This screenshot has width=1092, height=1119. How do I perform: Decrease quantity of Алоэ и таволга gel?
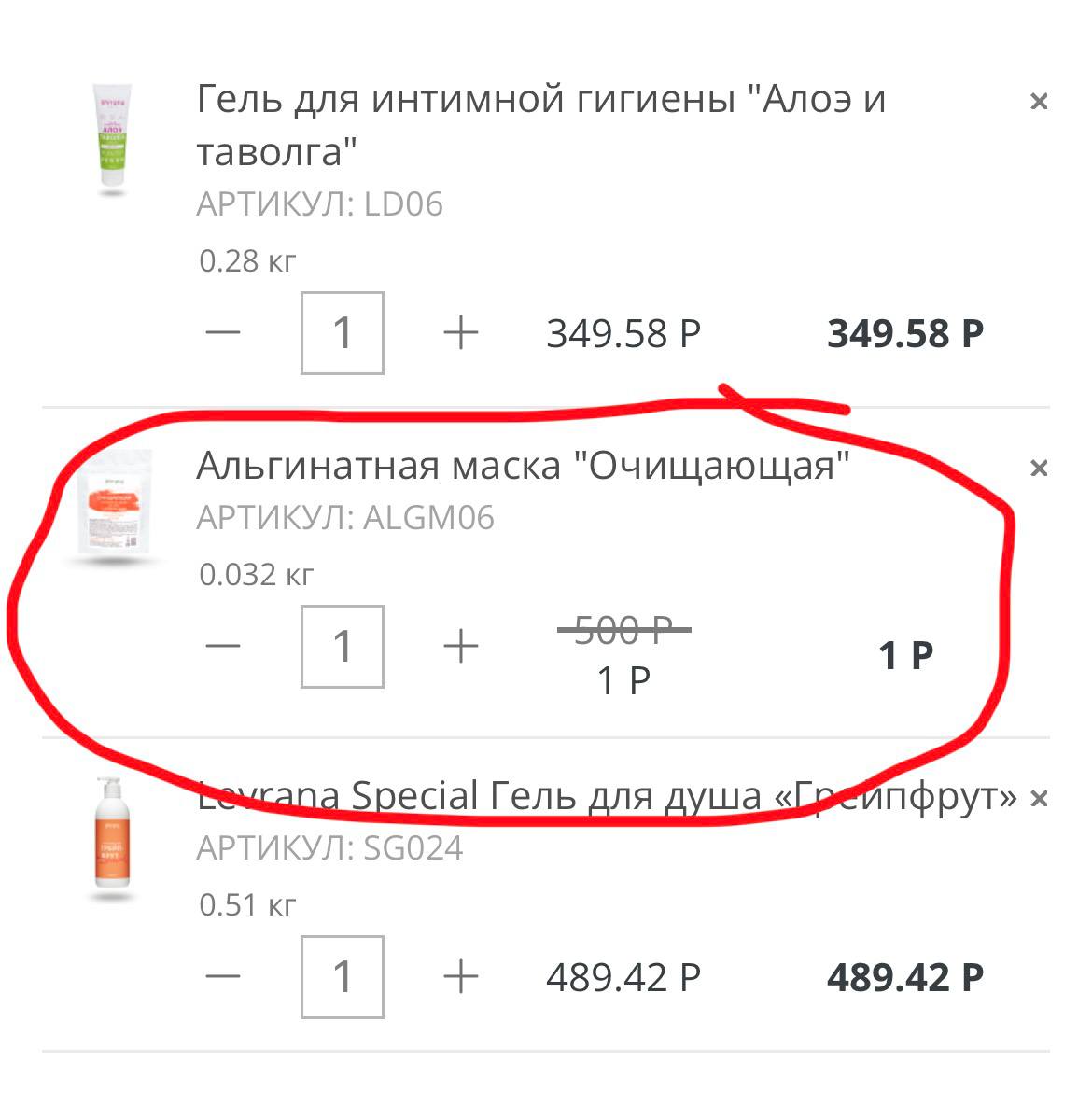click(223, 332)
